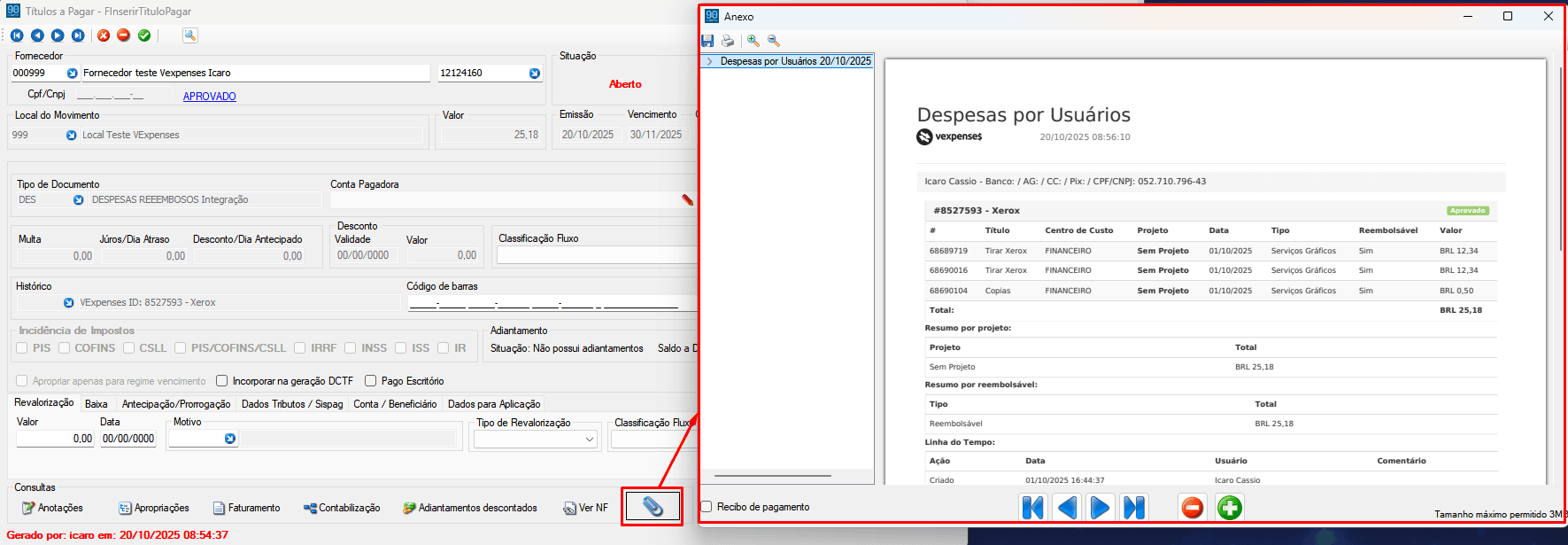This screenshot has height=545, width=1568.
Task: Toggle IRRF checkbox
Action: pyautogui.click(x=300, y=348)
